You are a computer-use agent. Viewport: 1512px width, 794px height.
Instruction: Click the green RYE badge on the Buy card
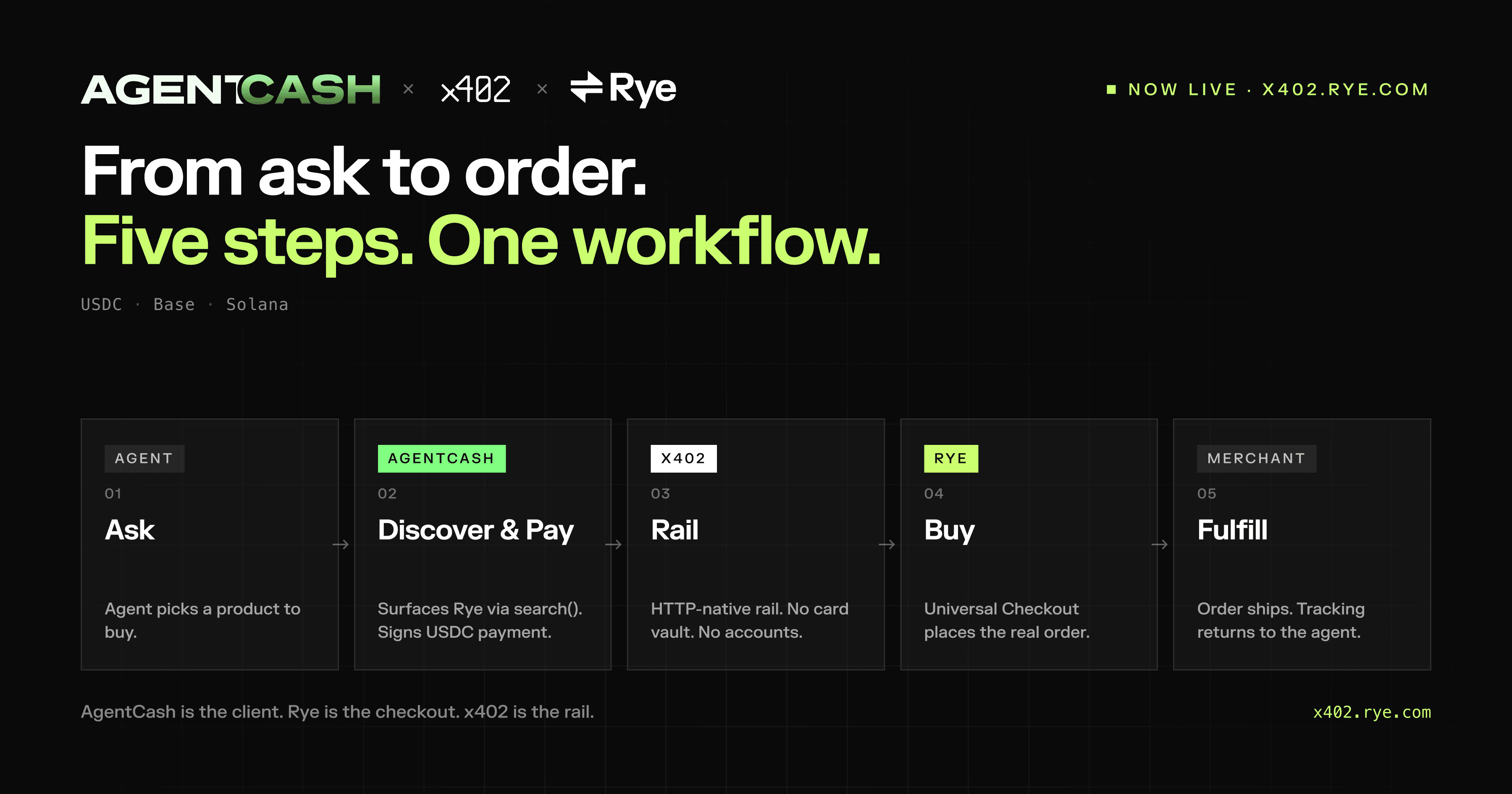951,459
